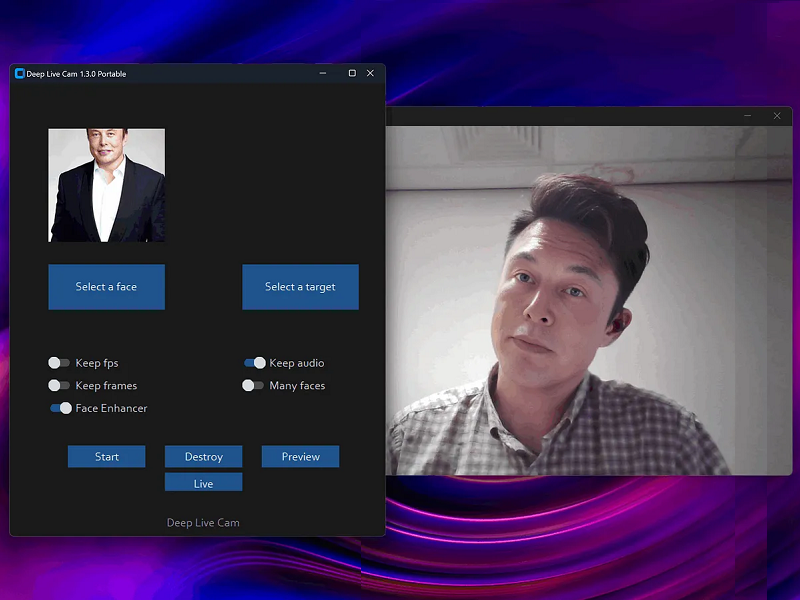This screenshot has width=800, height=600.
Task: Close the webcam preview window
Action: [777, 116]
